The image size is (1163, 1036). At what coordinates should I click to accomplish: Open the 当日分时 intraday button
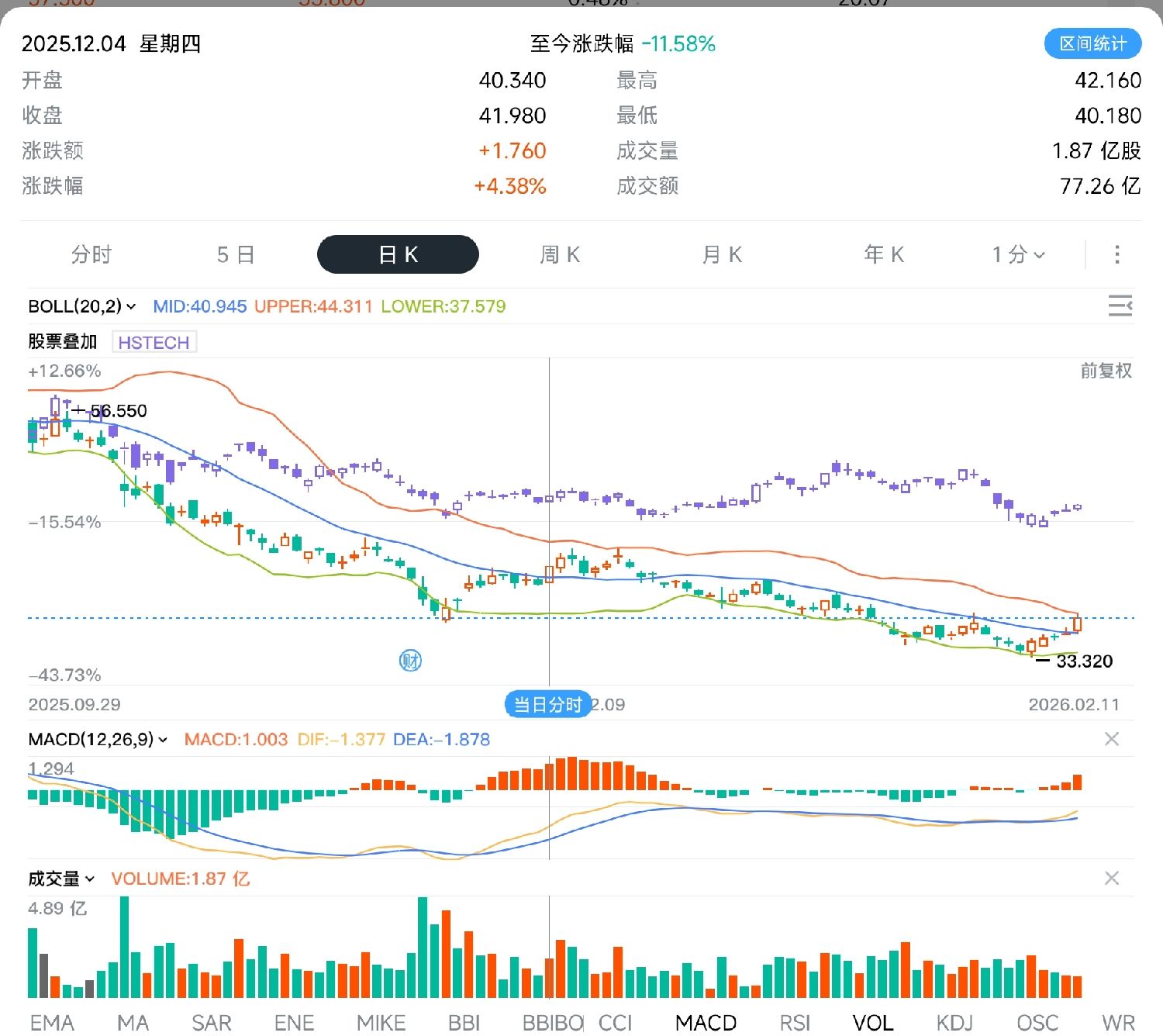coord(547,704)
